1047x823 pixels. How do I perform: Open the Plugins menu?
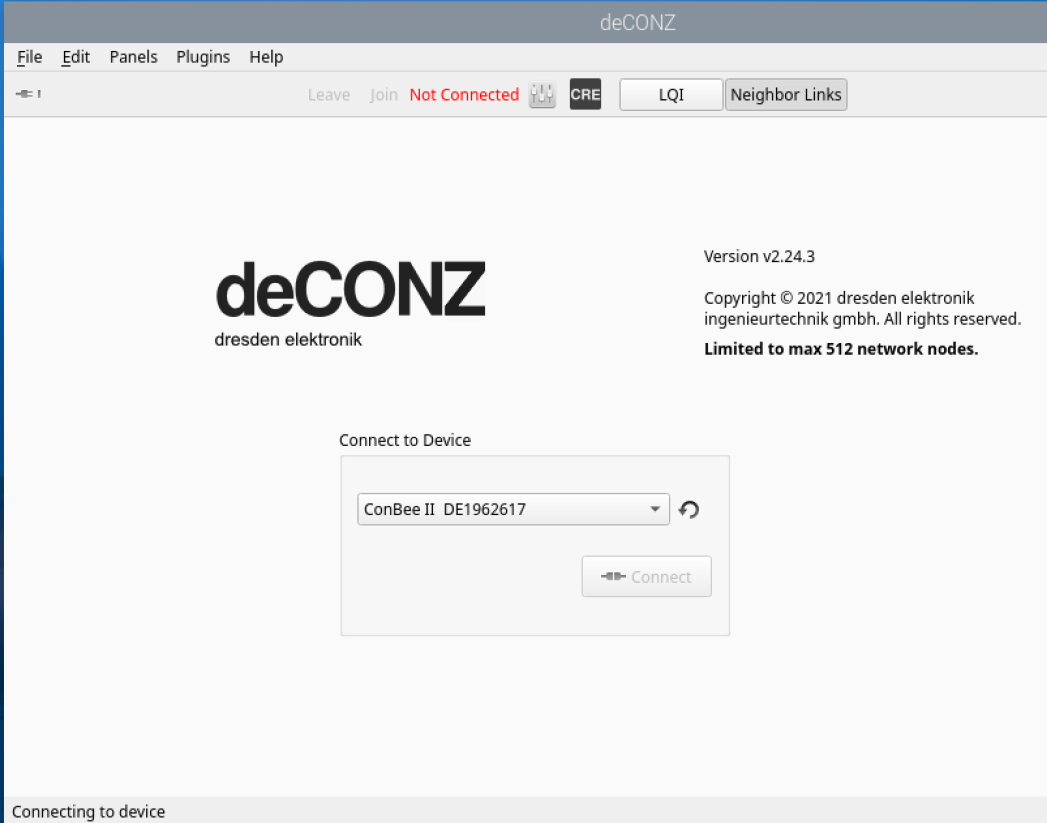(203, 57)
